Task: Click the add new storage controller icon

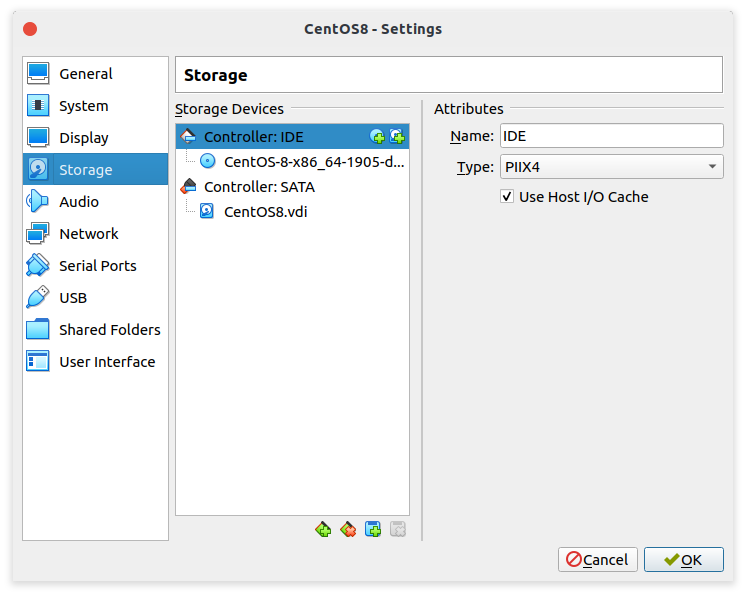Action: click(323, 529)
